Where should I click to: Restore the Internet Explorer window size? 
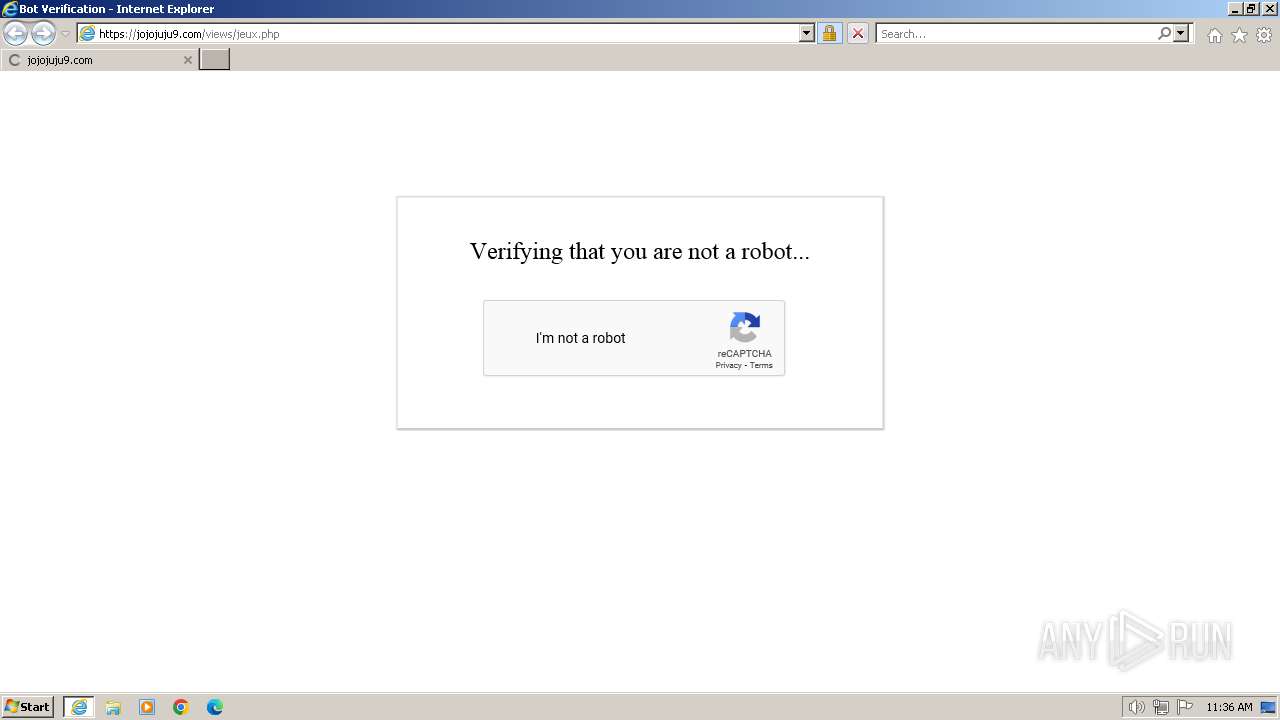coord(1251,9)
